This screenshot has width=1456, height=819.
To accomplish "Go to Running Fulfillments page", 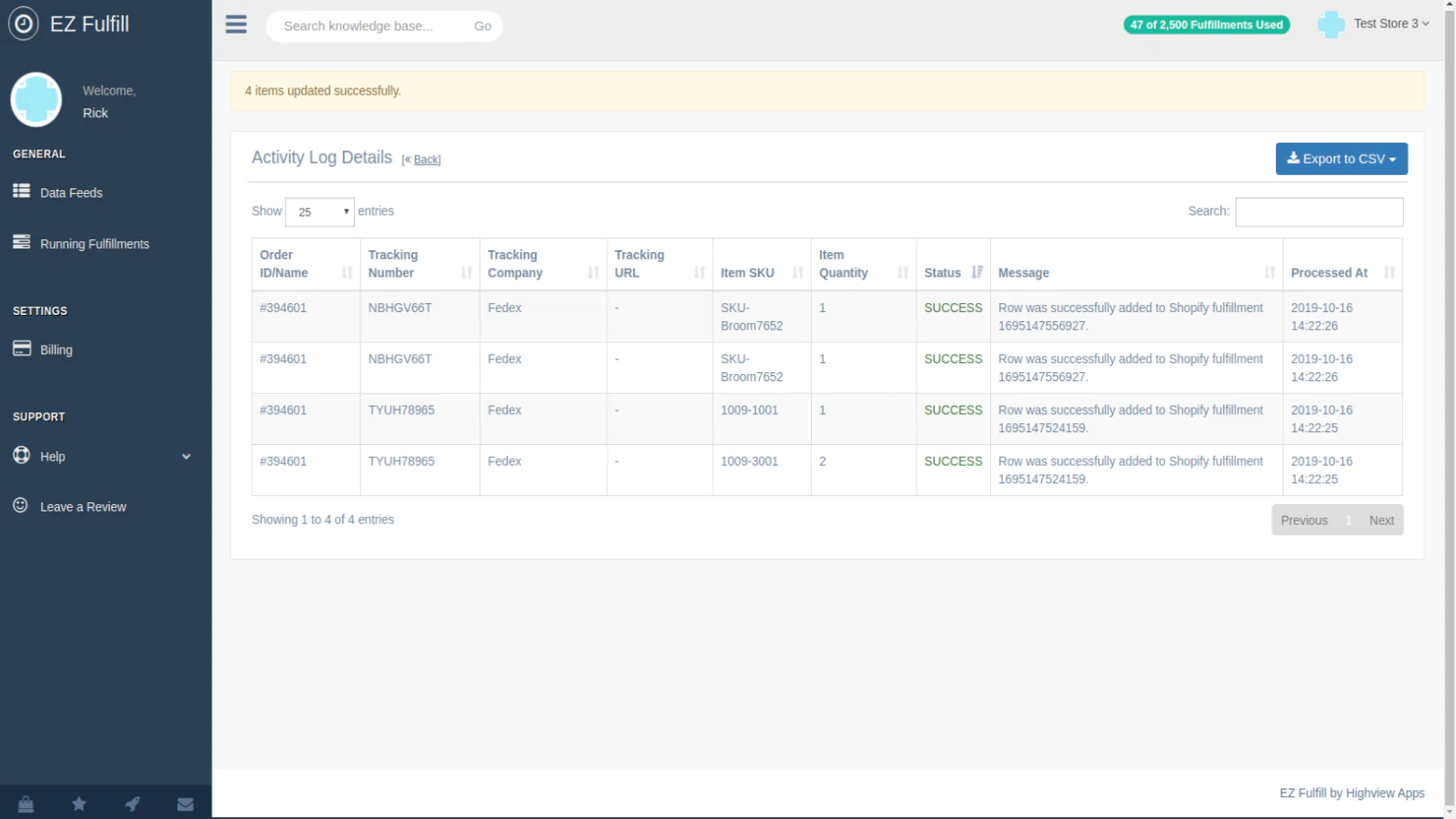I will pyautogui.click(x=94, y=244).
